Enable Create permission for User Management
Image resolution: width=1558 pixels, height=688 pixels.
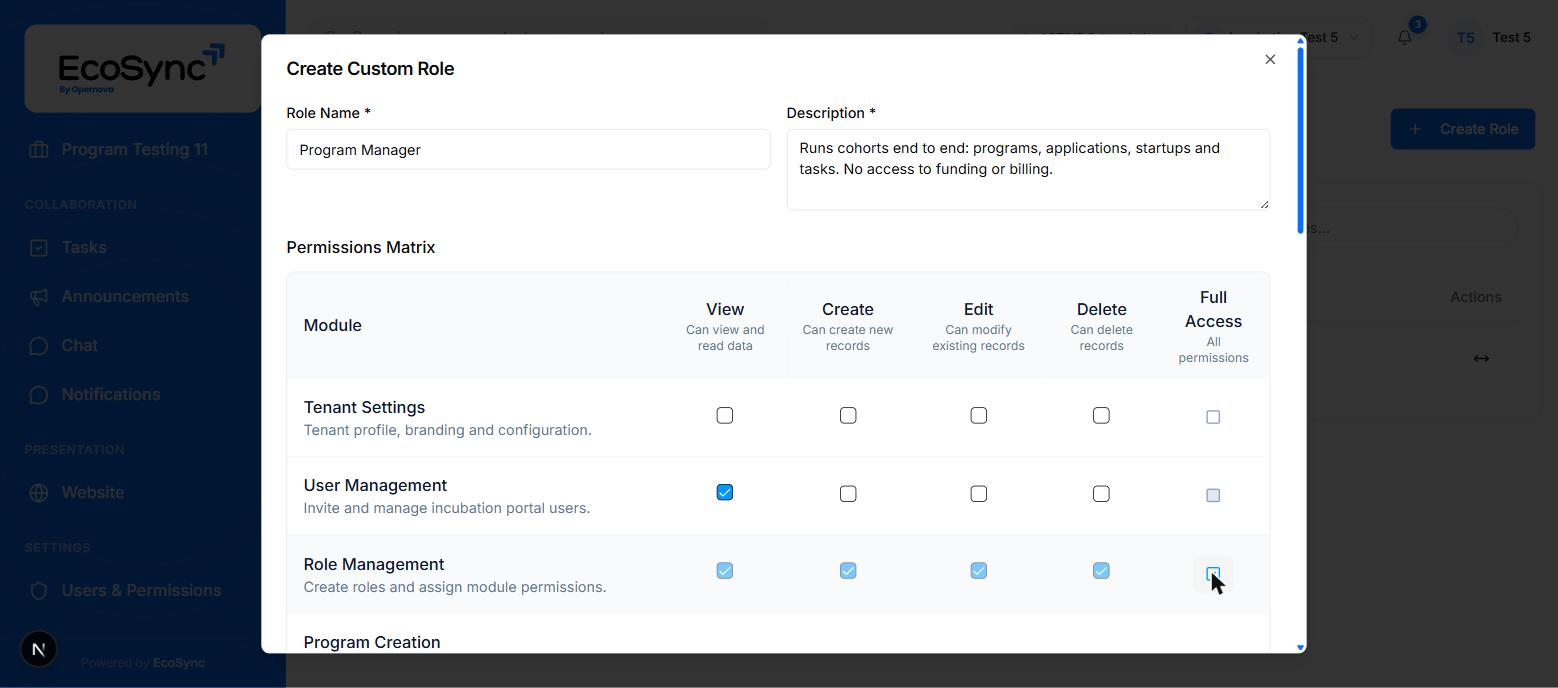(848, 494)
